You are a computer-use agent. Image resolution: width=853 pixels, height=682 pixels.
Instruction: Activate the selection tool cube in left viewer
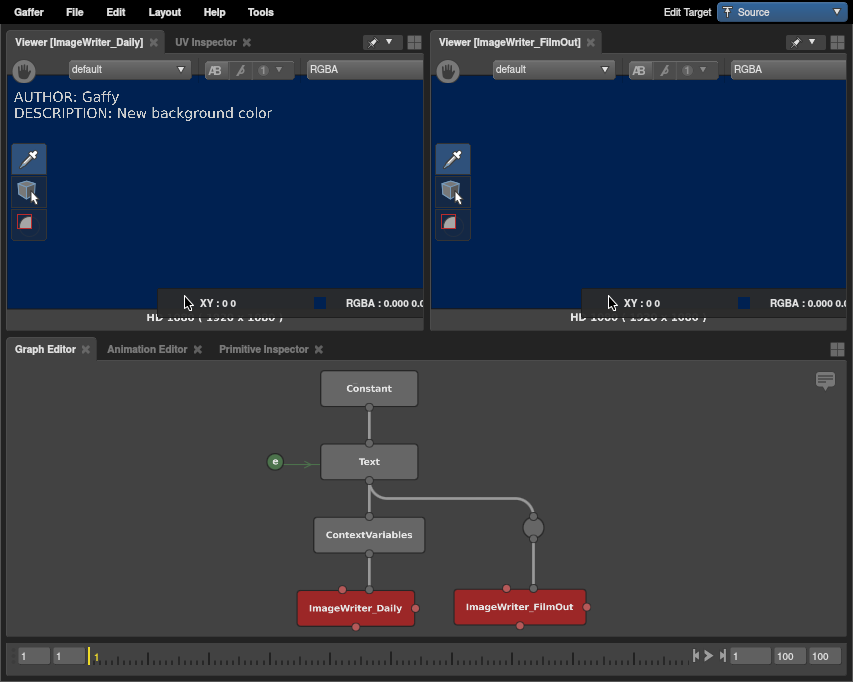pos(29,191)
